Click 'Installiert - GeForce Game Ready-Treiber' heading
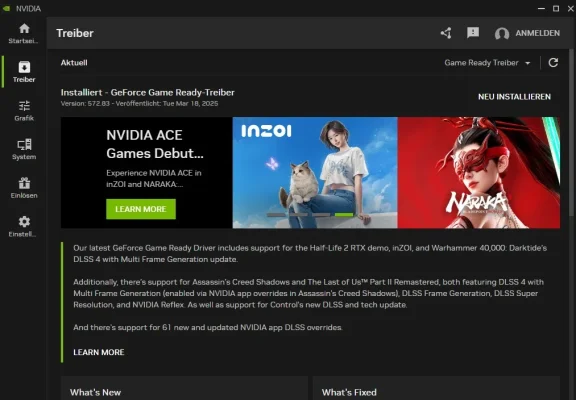 [x=148, y=93]
